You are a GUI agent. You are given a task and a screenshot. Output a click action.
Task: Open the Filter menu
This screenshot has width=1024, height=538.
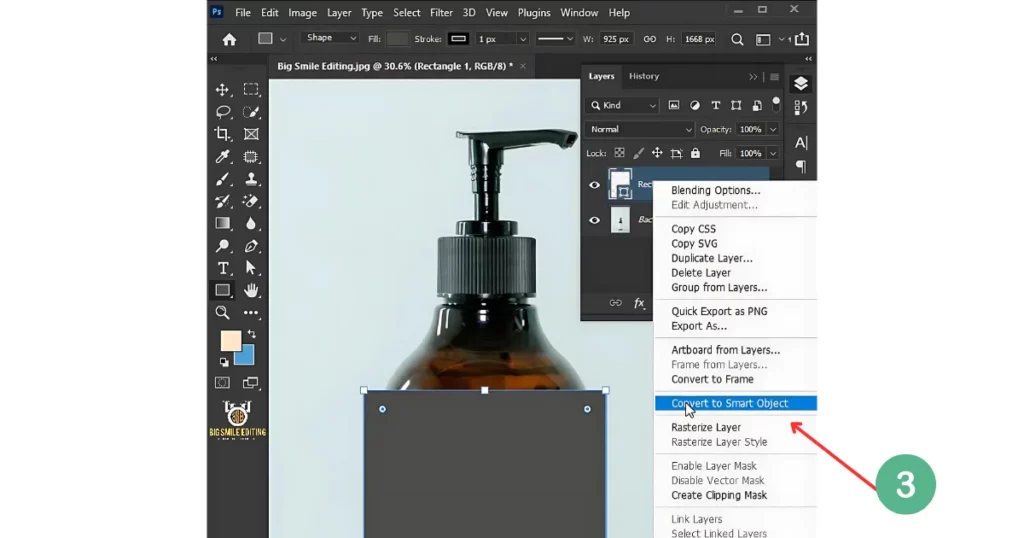(441, 12)
